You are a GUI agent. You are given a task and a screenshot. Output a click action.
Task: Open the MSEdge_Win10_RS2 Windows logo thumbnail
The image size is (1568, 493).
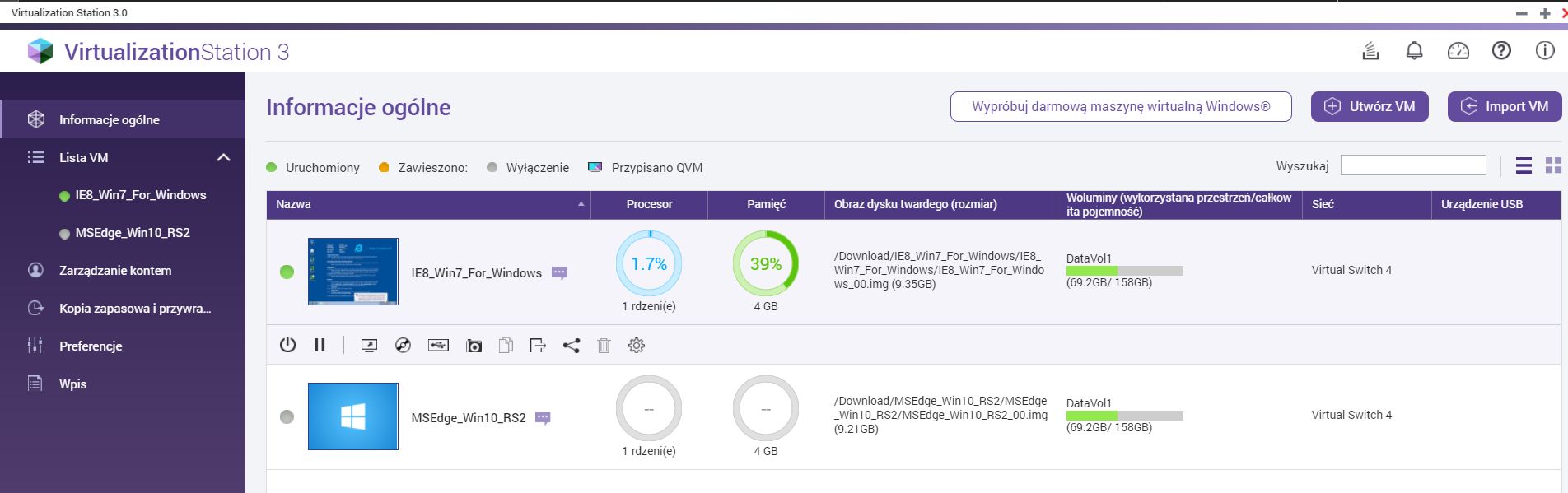(352, 416)
